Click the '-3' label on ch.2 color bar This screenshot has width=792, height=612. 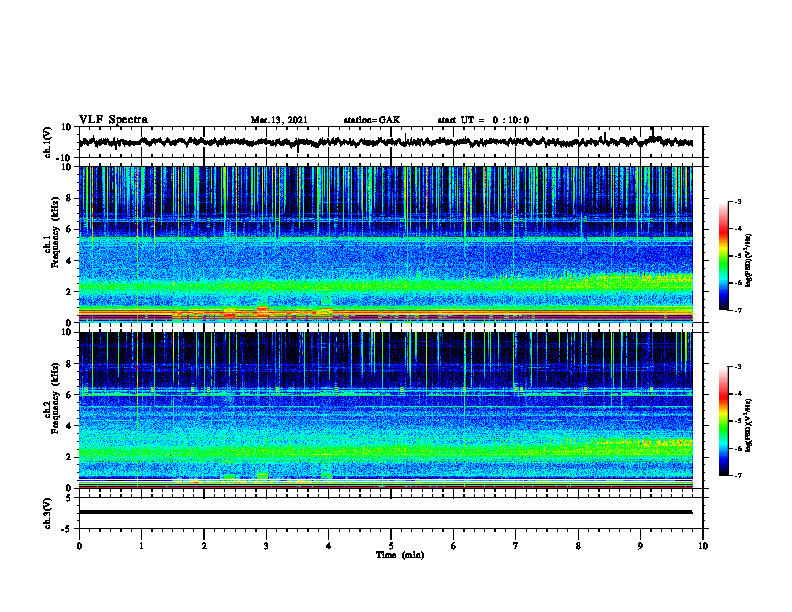(738, 367)
